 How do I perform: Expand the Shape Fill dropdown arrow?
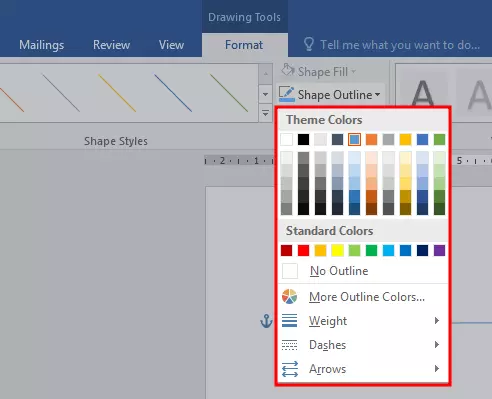point(353,71)
